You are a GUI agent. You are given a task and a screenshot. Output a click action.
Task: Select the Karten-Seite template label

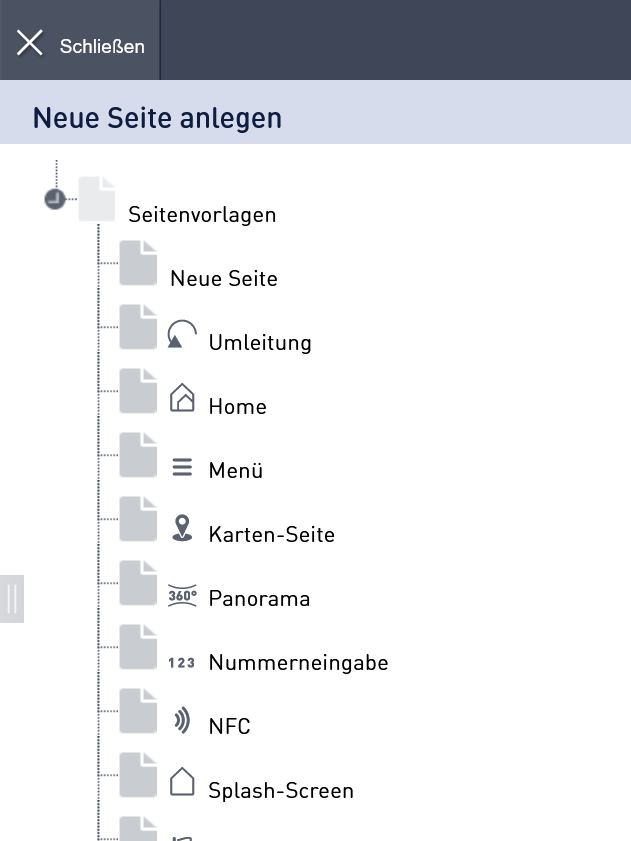(x=272, y=534)
